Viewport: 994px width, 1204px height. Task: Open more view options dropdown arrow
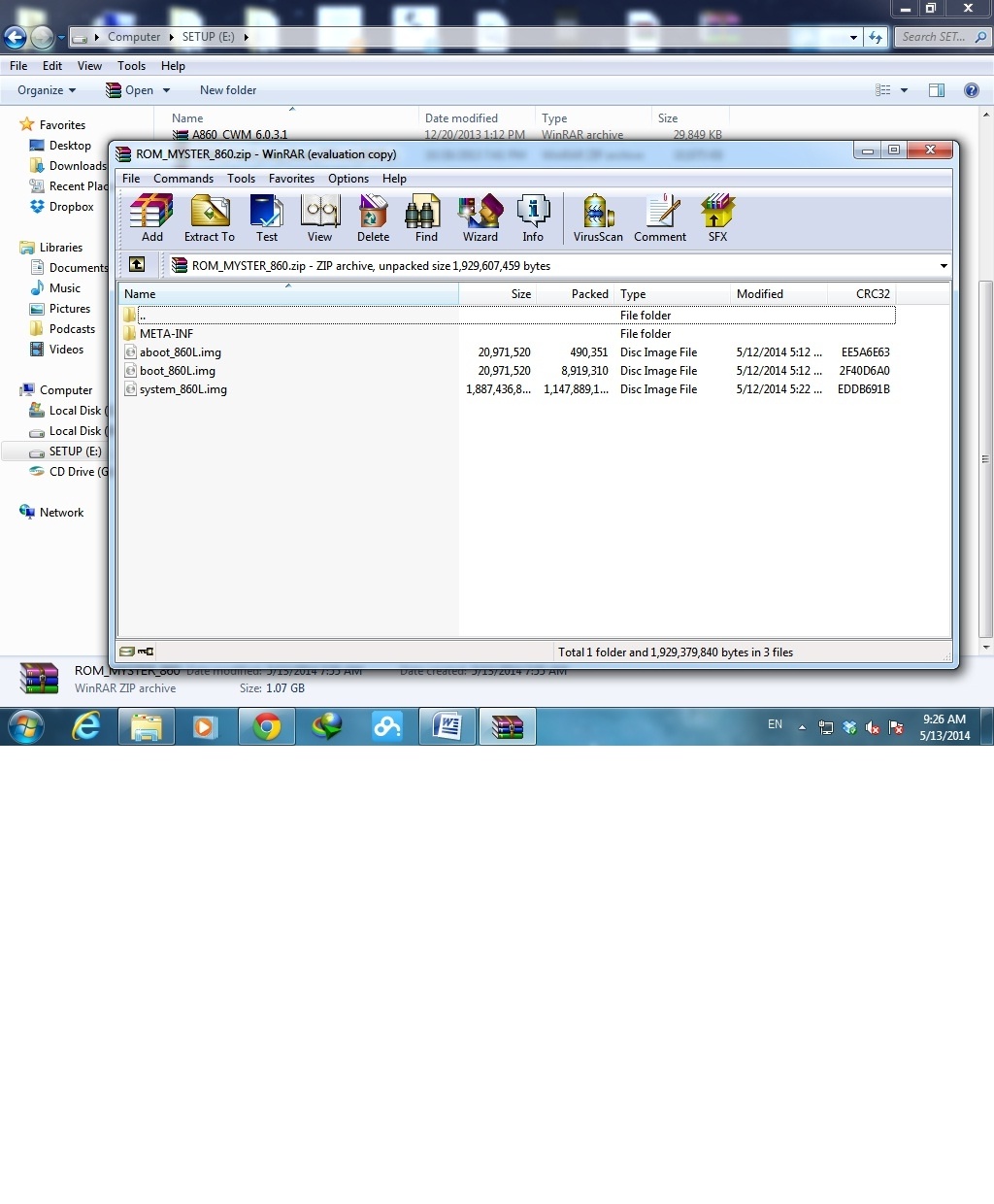coord(905,90)
